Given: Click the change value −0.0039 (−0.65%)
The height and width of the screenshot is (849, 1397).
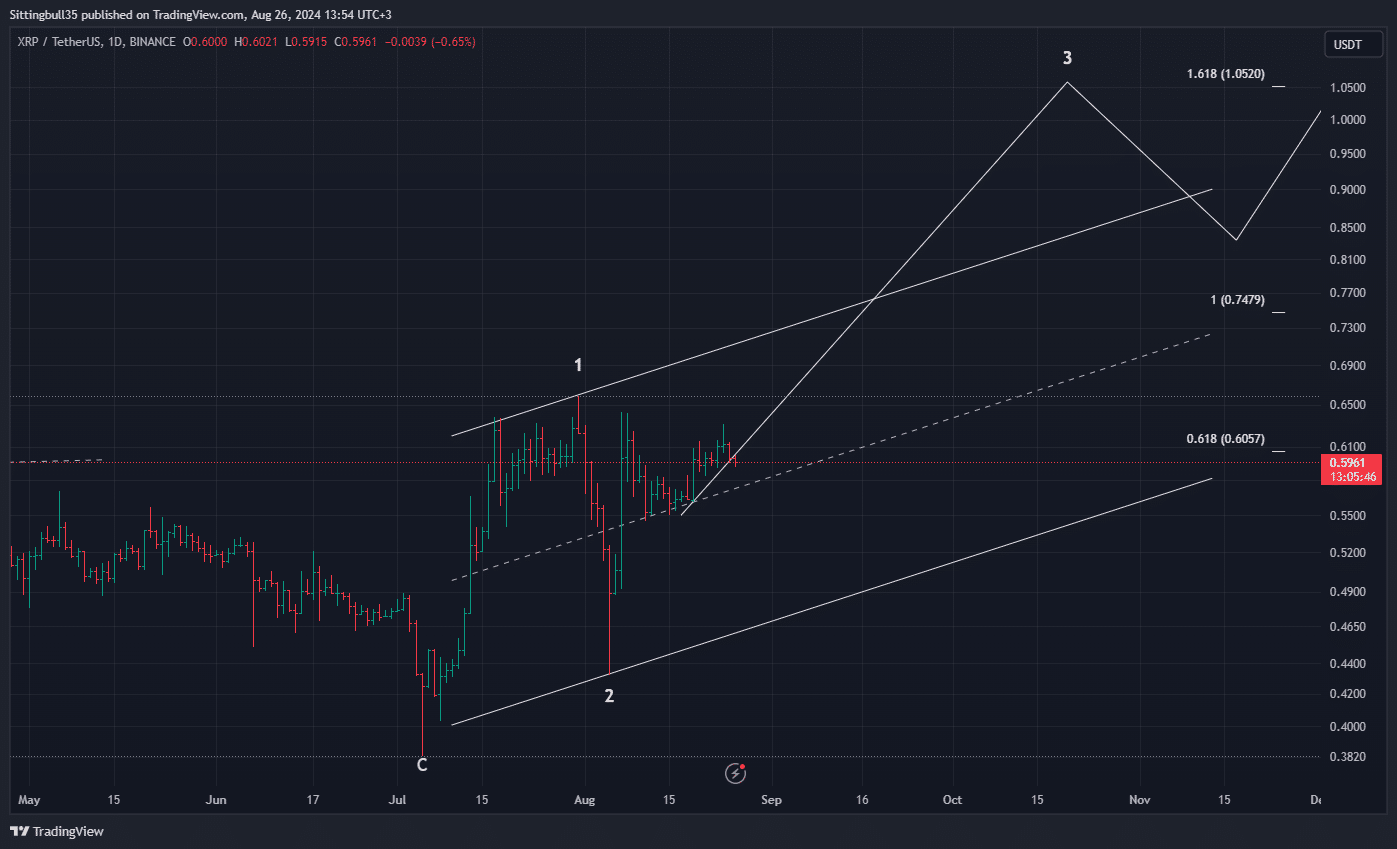Looking at the screenshot, I should (x=431, y=42).
